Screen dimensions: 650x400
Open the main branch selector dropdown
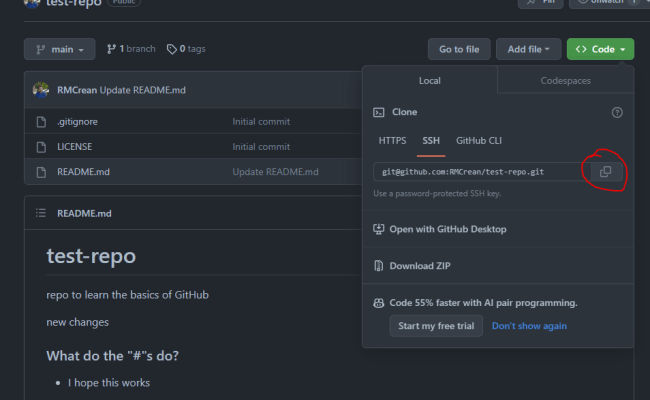pos(60,49)
